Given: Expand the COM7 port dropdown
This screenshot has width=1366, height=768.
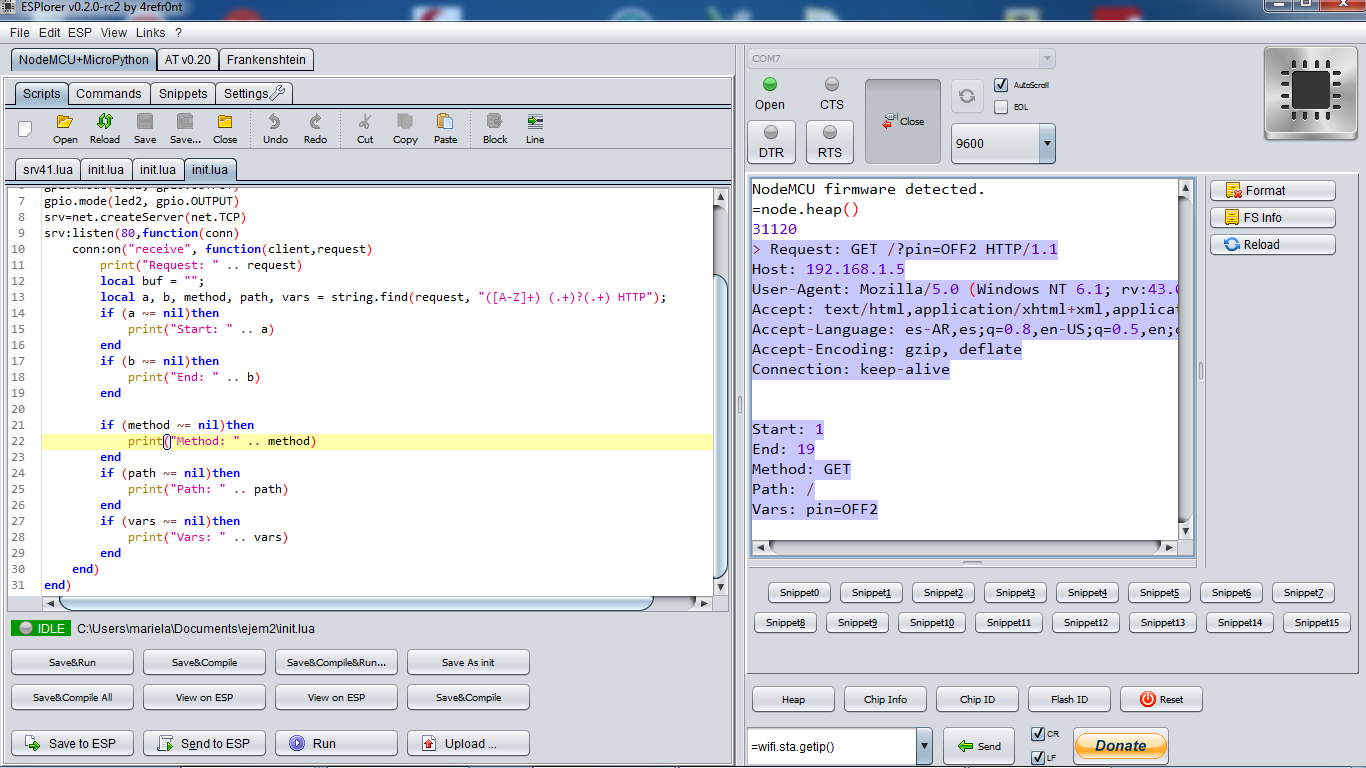Looking at the screenshot, I should [1046, 59].
